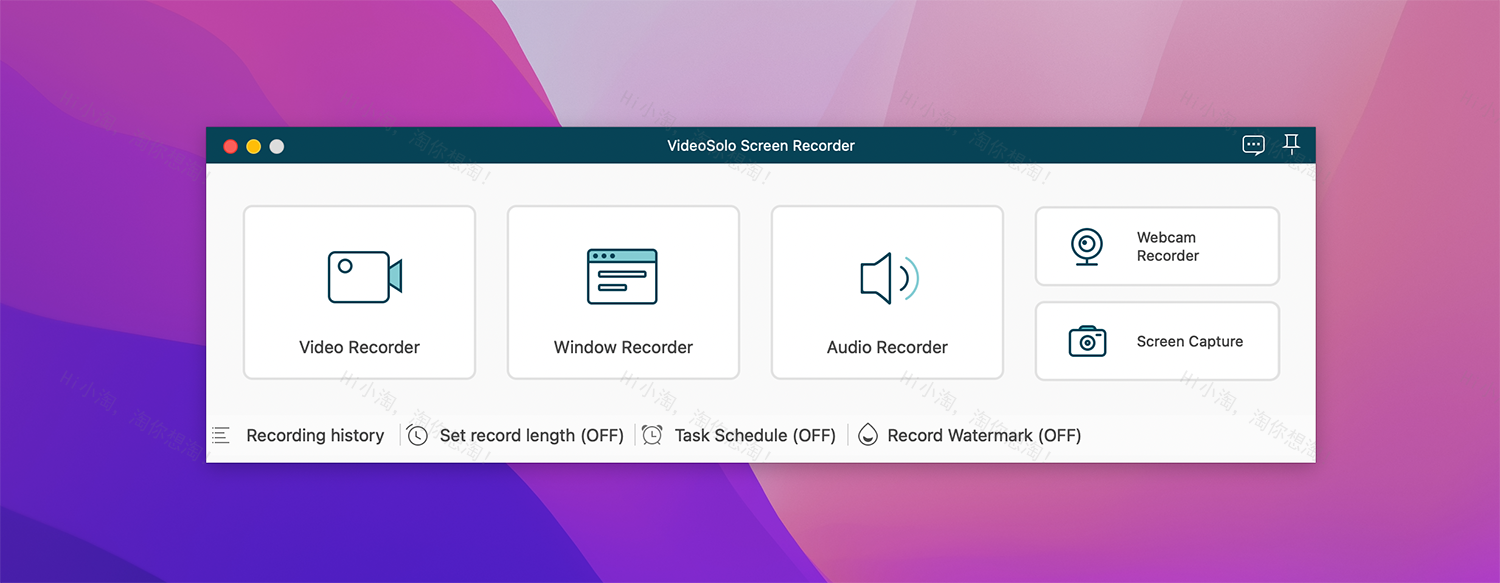The height and width of the screenshot is (583, 1500).
Task: Click the water drop watermark icon
Action: coord(868,435)
